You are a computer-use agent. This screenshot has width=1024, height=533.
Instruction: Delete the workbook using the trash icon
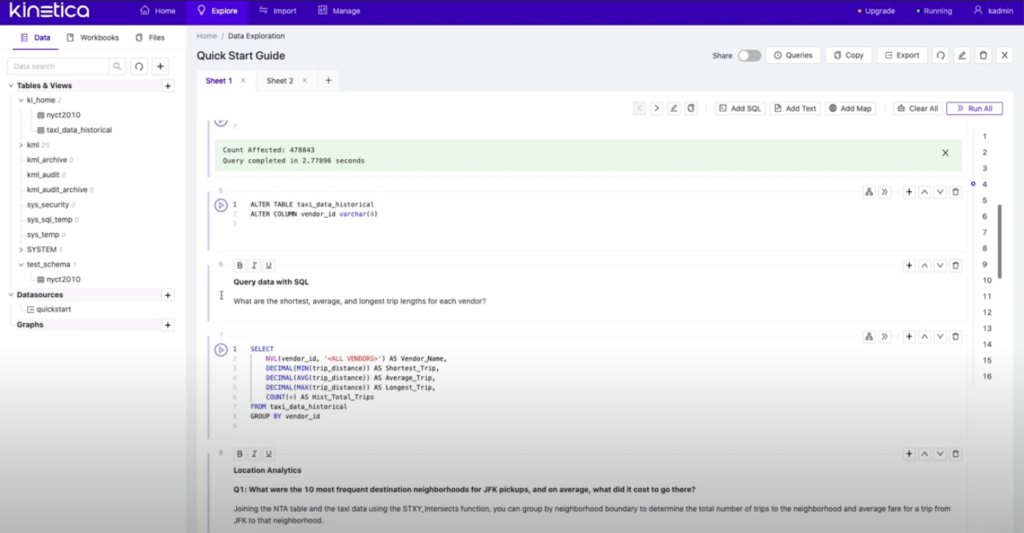(983, 56)
